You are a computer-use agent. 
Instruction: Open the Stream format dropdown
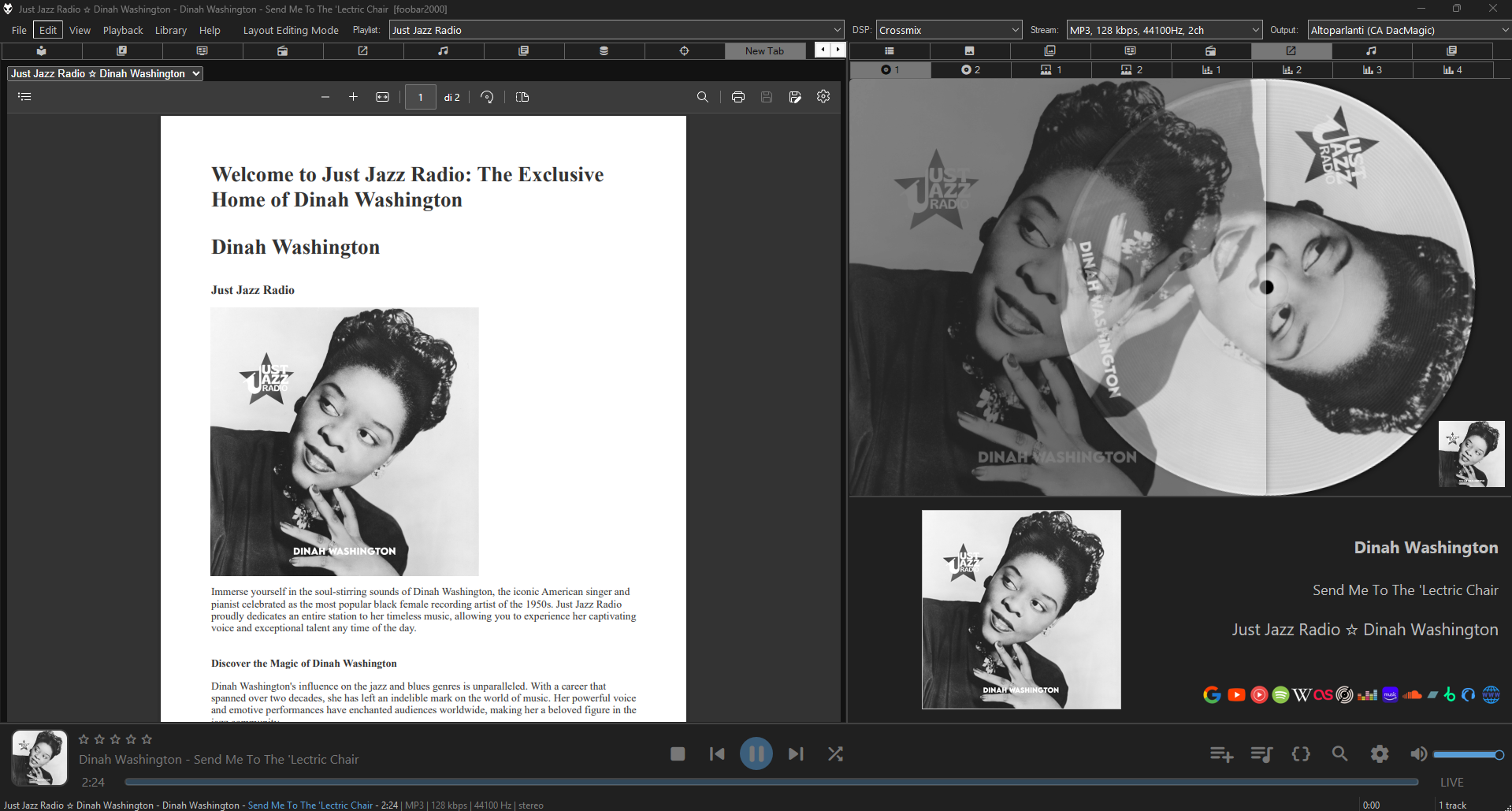[1165, 30]
